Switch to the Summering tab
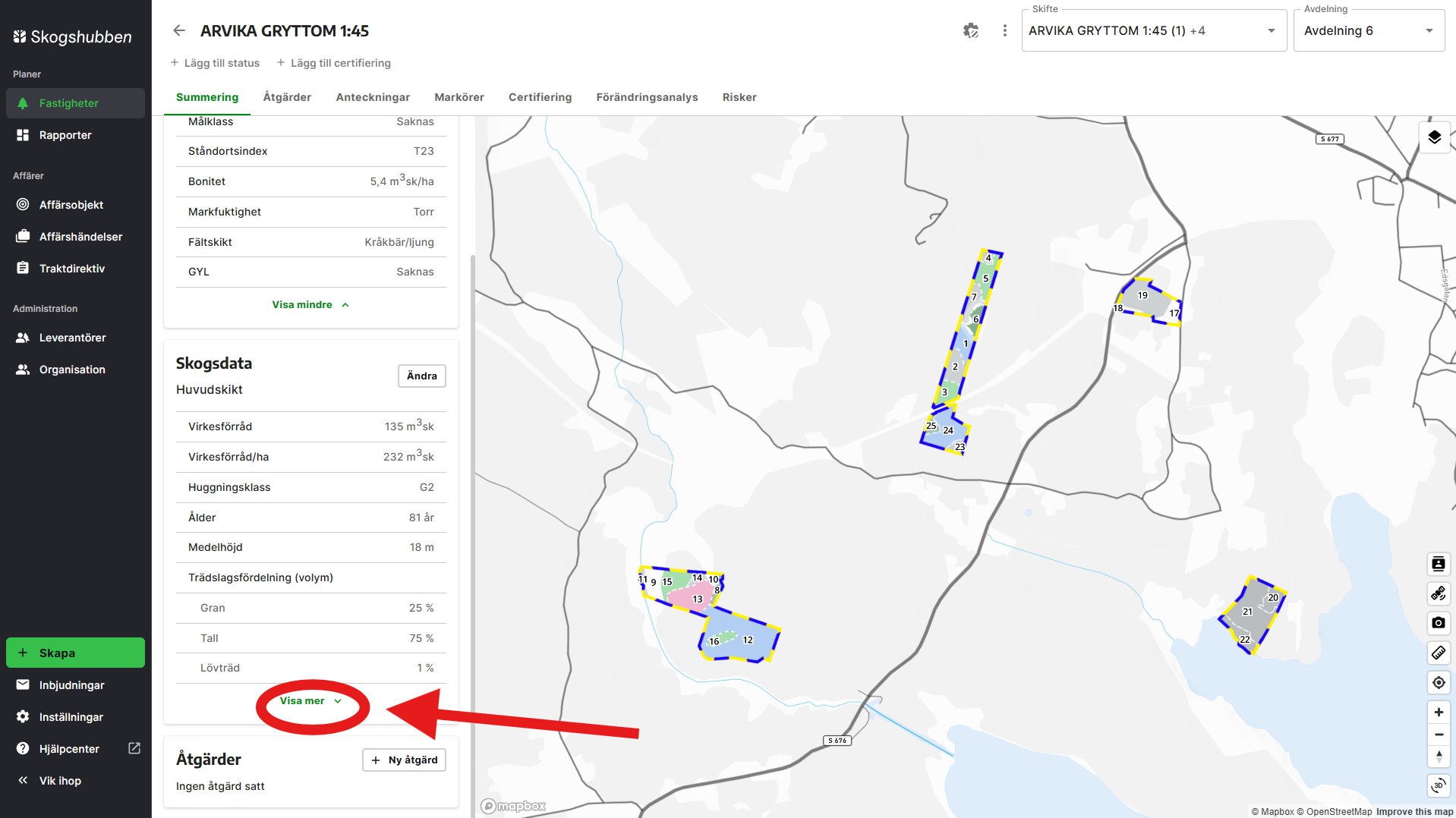 207,97
